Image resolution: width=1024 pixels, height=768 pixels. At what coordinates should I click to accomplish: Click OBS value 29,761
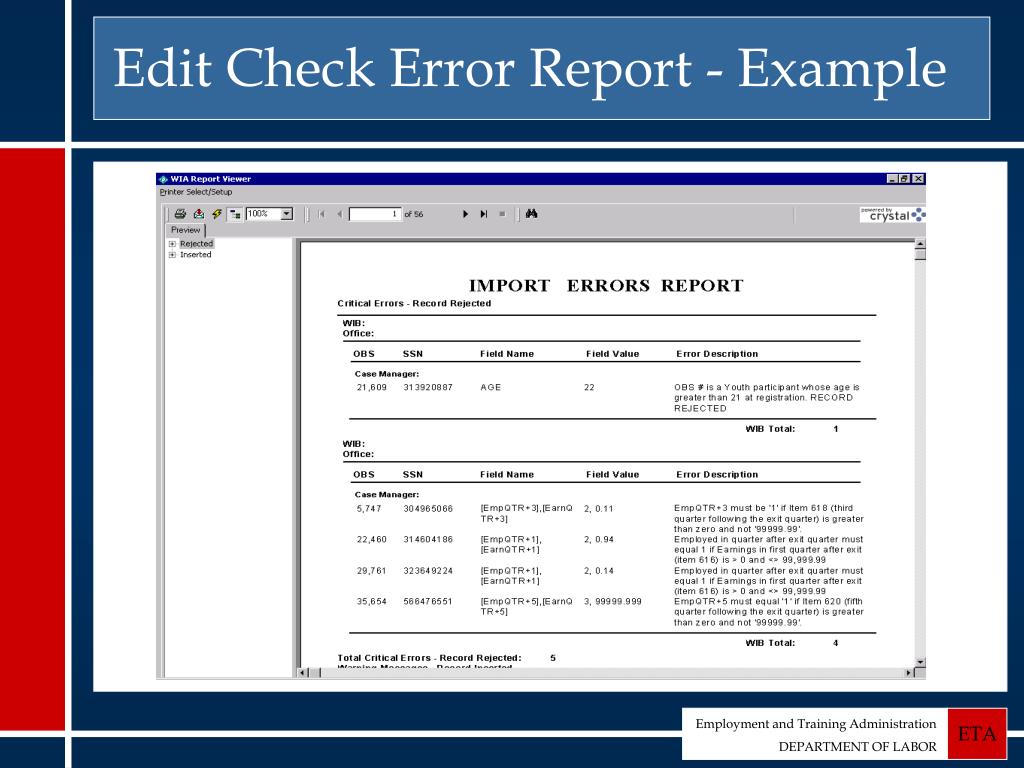coord(372,571)
